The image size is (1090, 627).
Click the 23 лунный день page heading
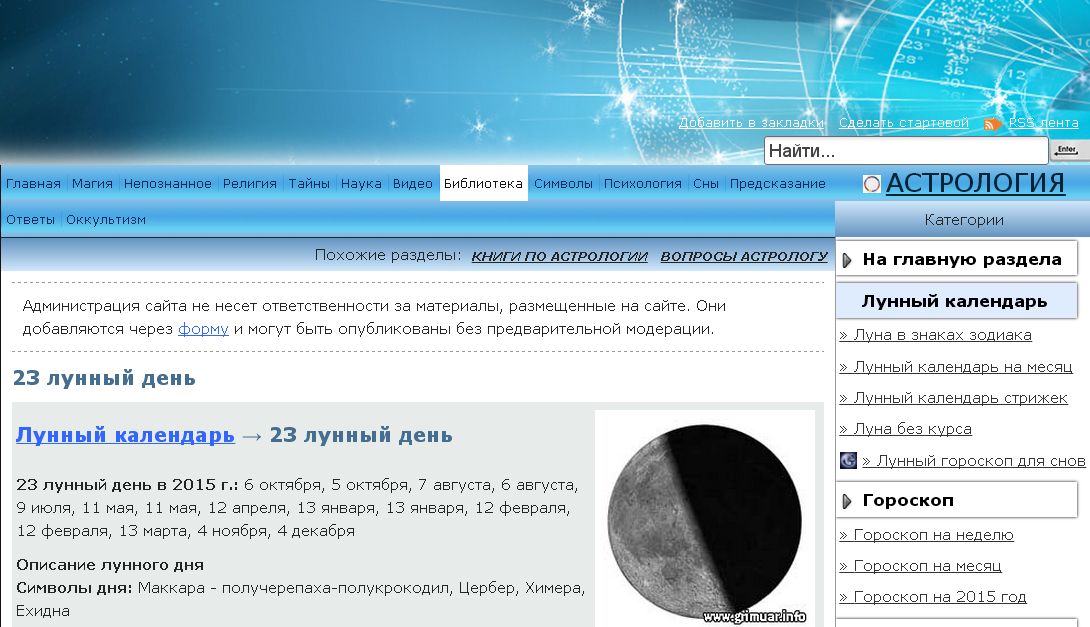pos(104,378)
